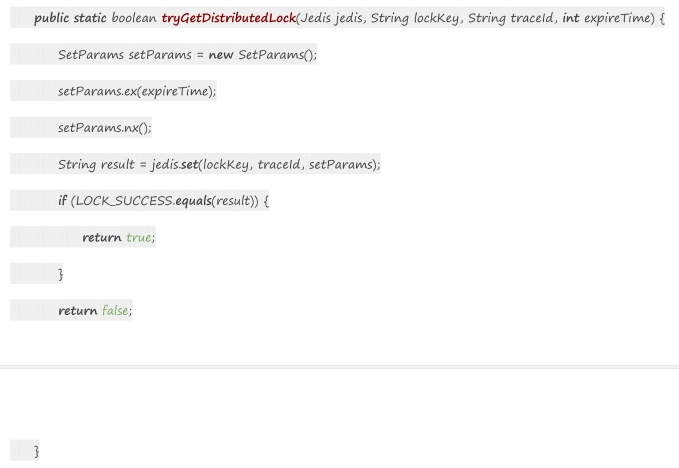Viewport: 679px width, 468px height.
Task: Click the 'public' keyword in the signature
Action: 52,20
